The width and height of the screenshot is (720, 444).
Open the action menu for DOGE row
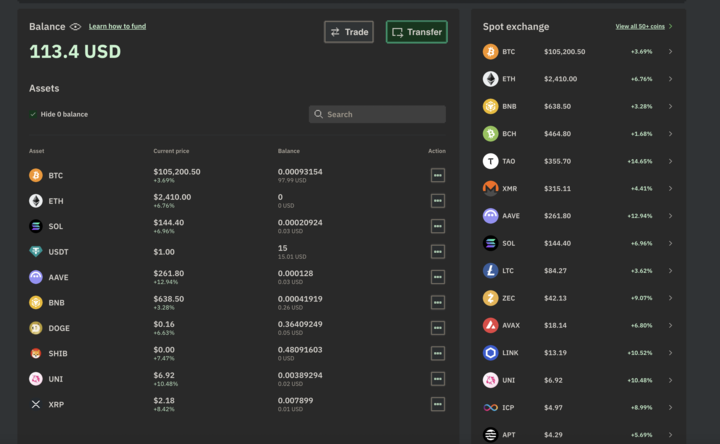[x=438, y=328]
